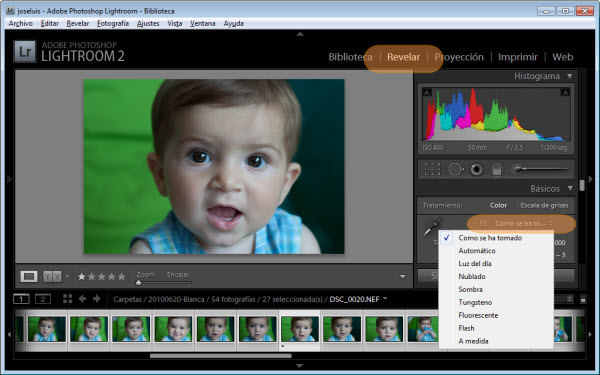This screenshot has width=600, height=375.
Task: Set rating to one star
Action: click(82, 276)
